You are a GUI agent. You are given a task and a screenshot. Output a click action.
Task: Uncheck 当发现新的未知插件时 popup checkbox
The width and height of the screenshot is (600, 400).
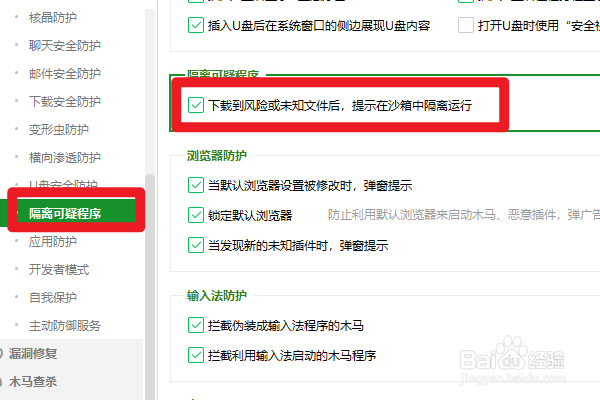196,245
